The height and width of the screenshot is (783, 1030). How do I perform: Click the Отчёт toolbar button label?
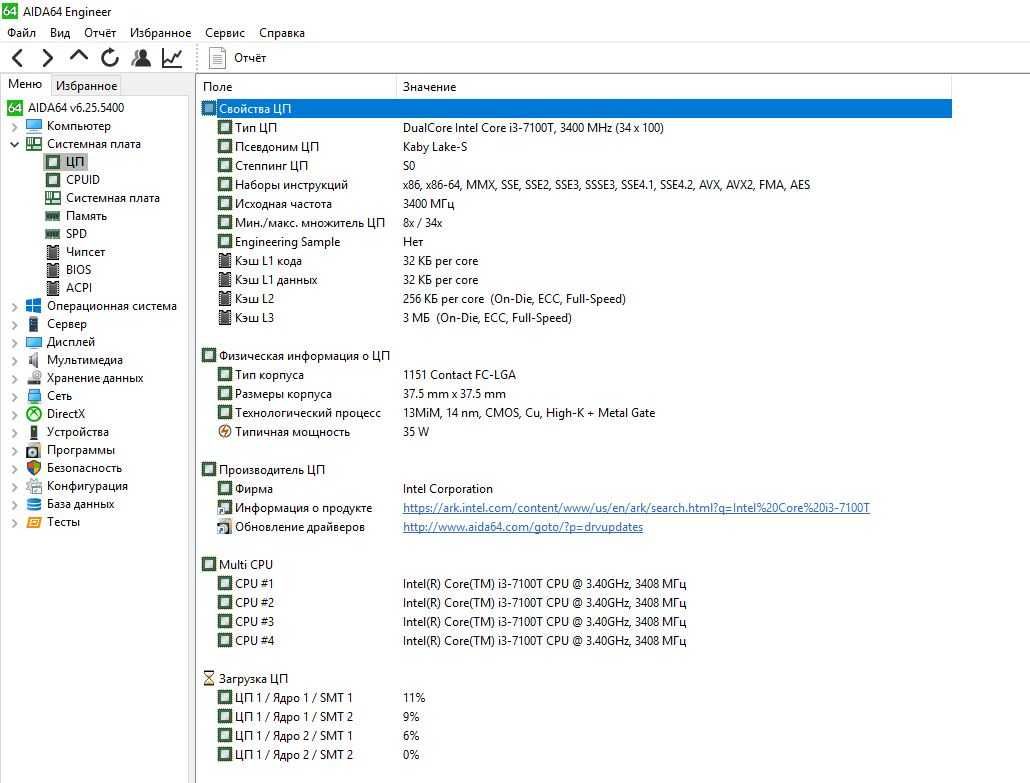pyautogui.click(x=250, y=58)
